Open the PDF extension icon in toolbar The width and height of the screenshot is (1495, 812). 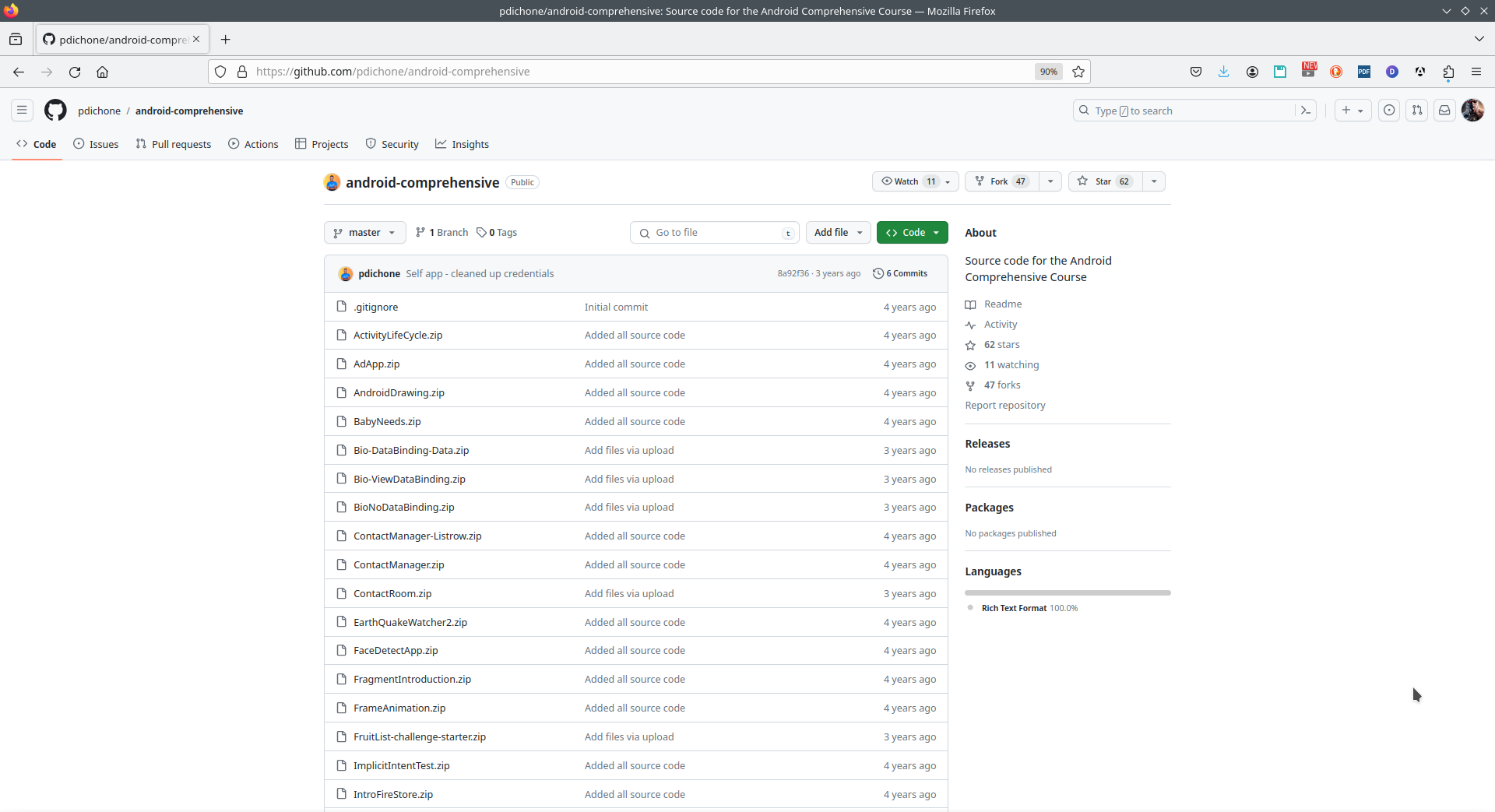click(1364, 72)
